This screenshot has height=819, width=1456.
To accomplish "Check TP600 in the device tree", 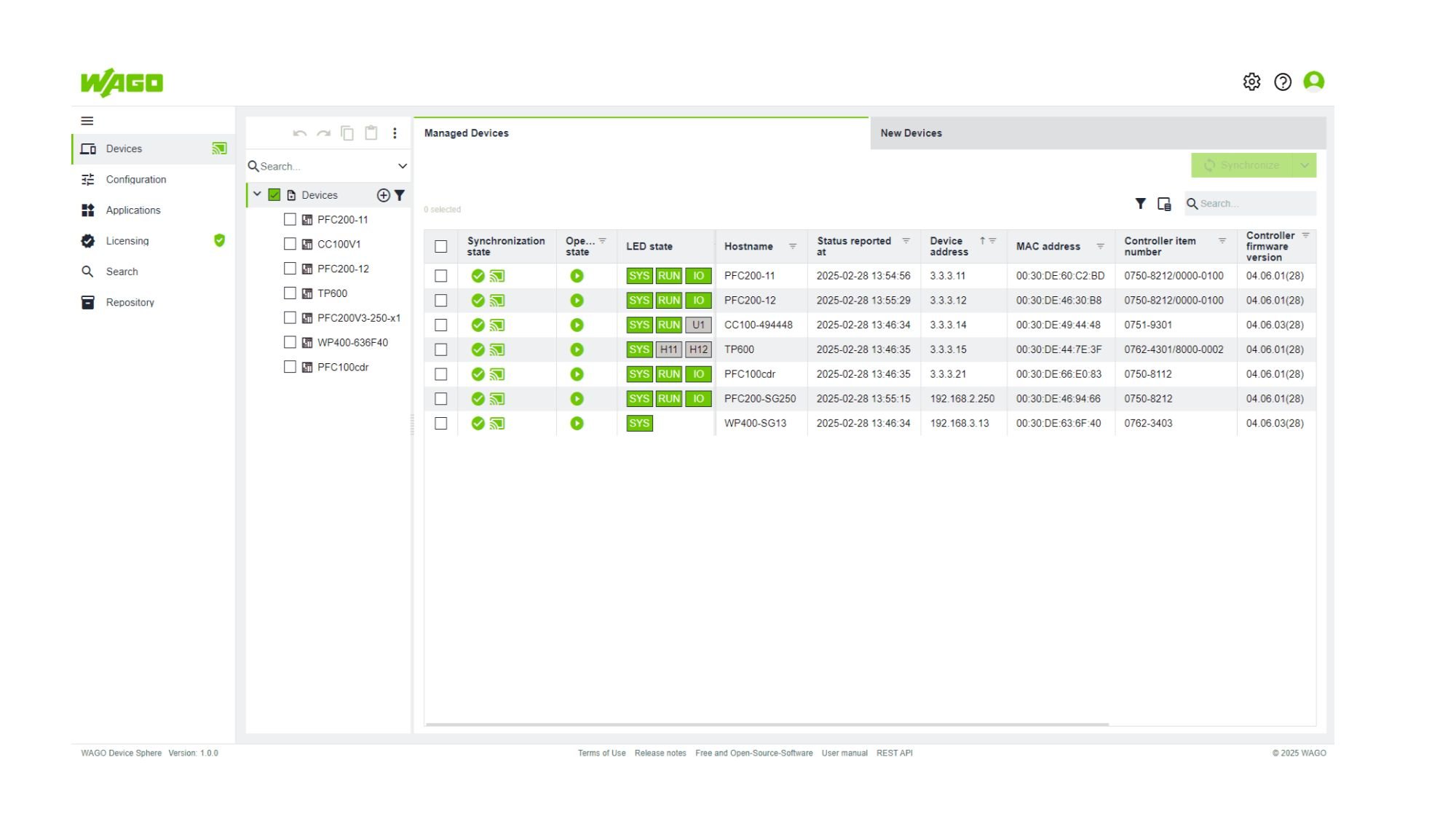I will click(x=290, y=293).
